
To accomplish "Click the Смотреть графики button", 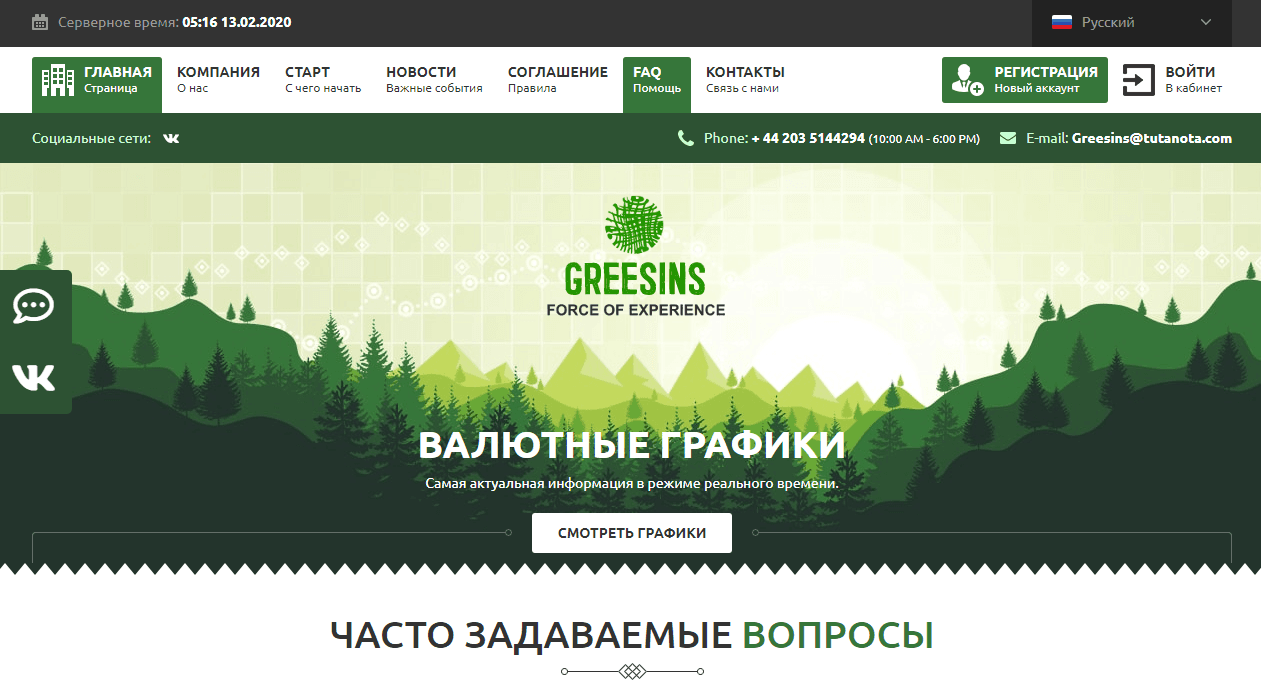I will (631, 532).
